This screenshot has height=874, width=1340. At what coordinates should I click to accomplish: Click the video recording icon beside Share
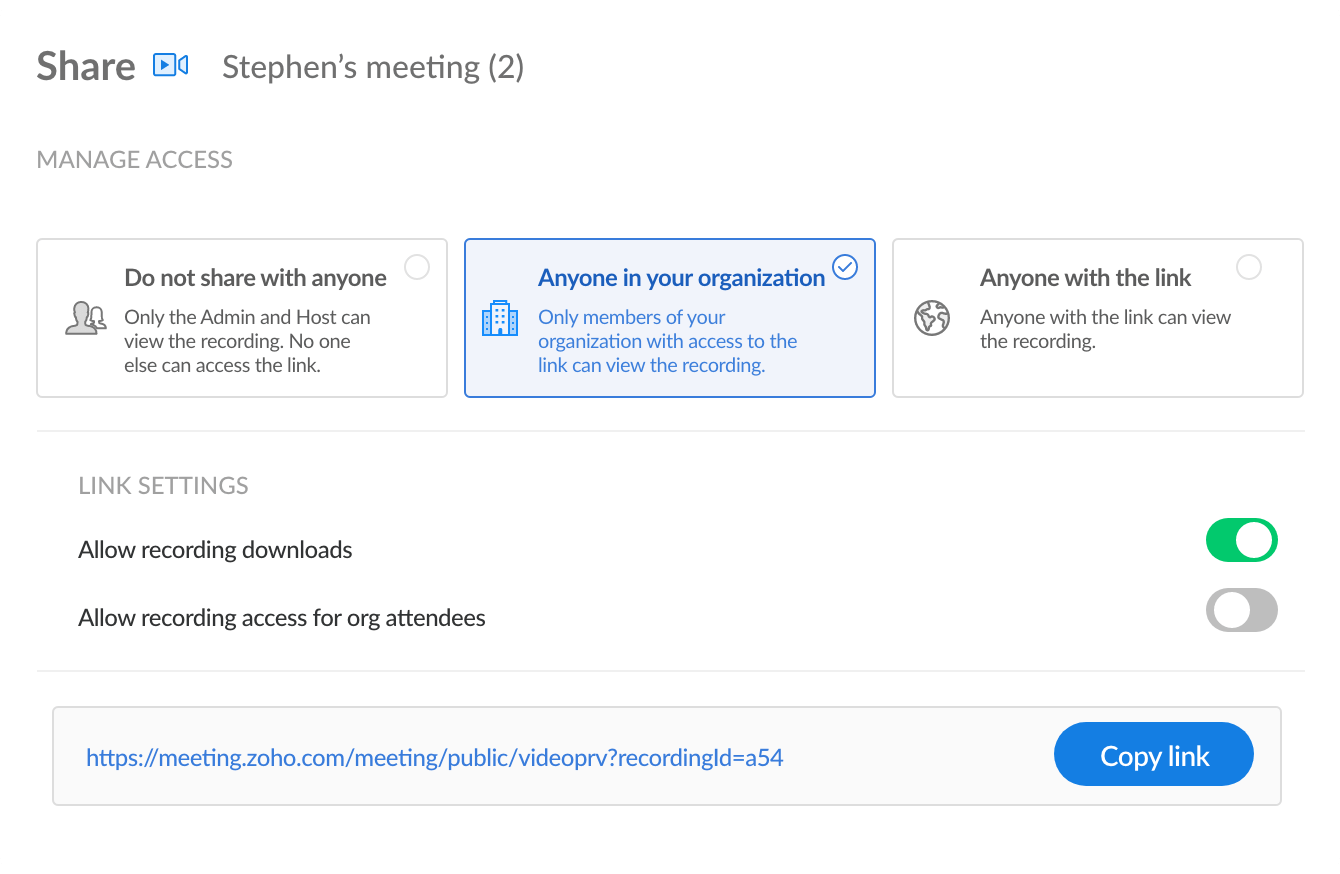[170, 66]
